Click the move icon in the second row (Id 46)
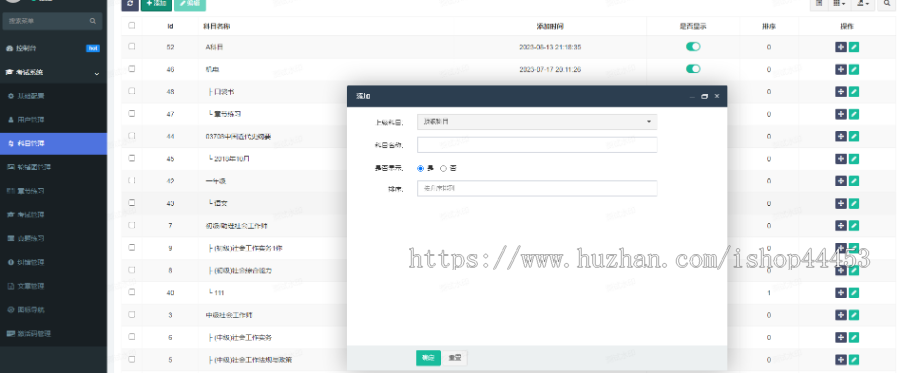 pos(841,69)
